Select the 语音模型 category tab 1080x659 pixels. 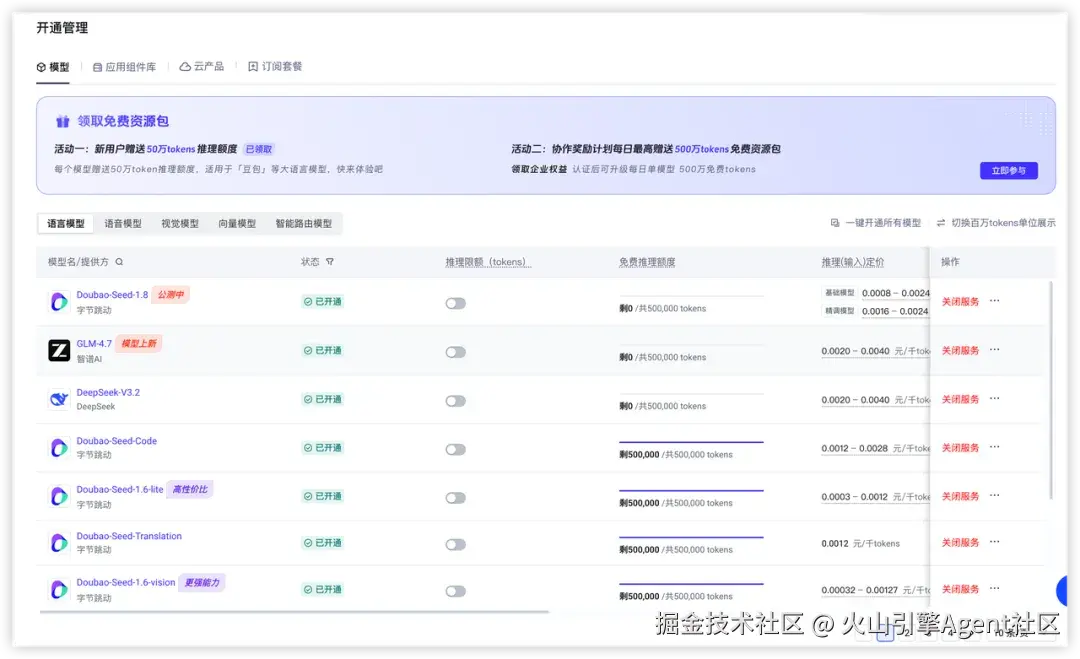pos(122,222)
